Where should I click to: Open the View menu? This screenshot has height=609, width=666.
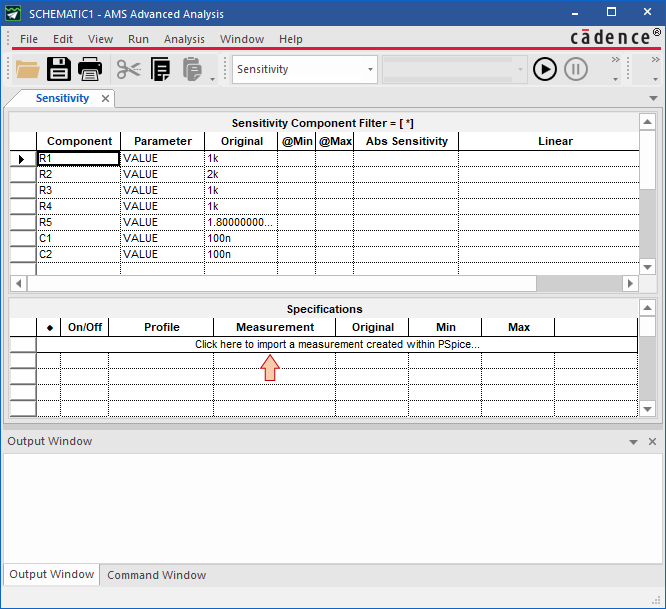click(100, 39)
